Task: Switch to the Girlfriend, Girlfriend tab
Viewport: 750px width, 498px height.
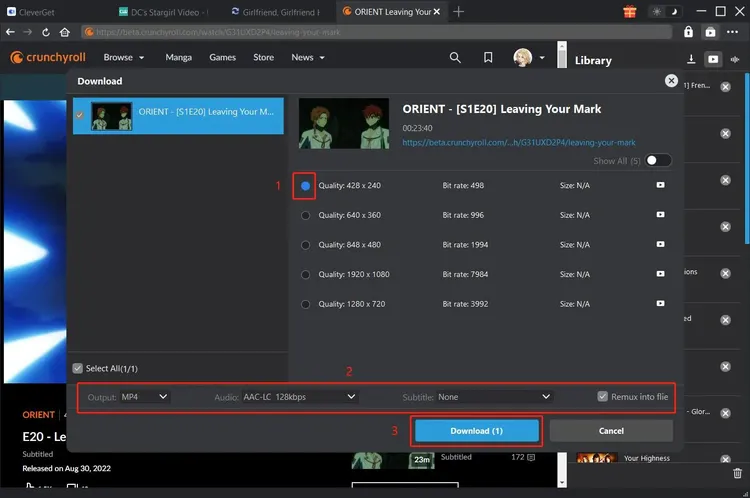Action: [279, 12]
